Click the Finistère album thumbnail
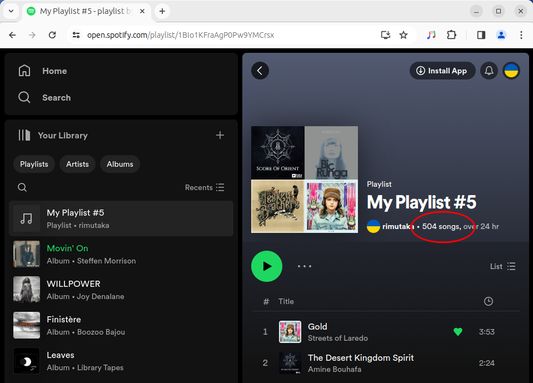This screenshot has width=533, height=383. 27,326
